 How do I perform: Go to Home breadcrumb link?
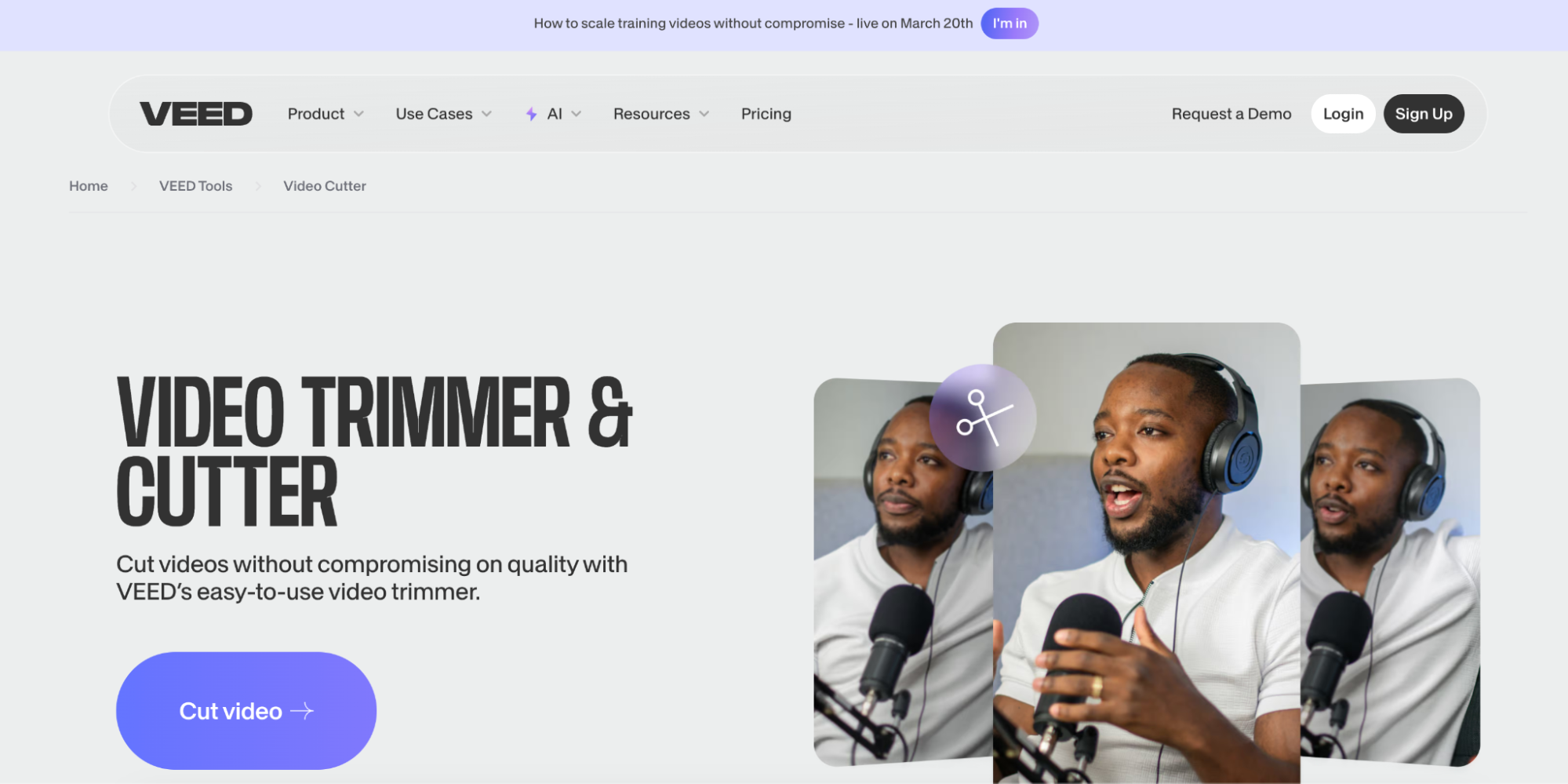pos(89,186)
